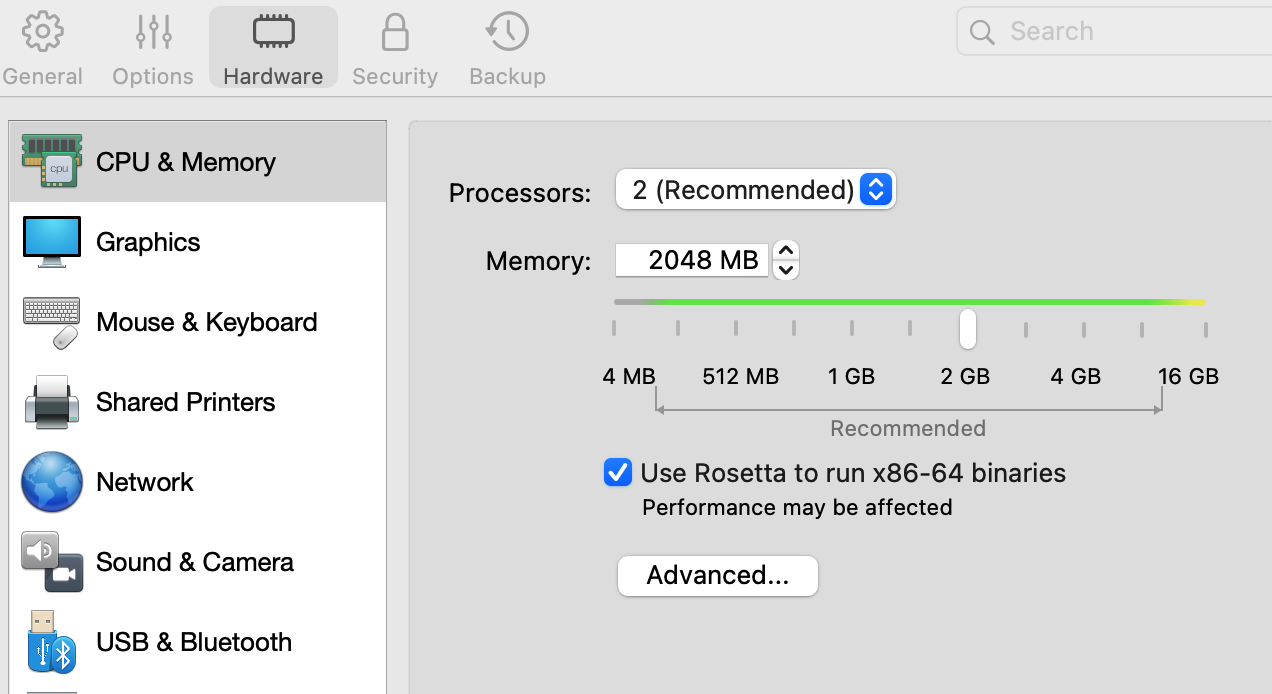Increase memory with the up stepper arrow
This screenshot has height=694, width=1272.
point(787,251)
